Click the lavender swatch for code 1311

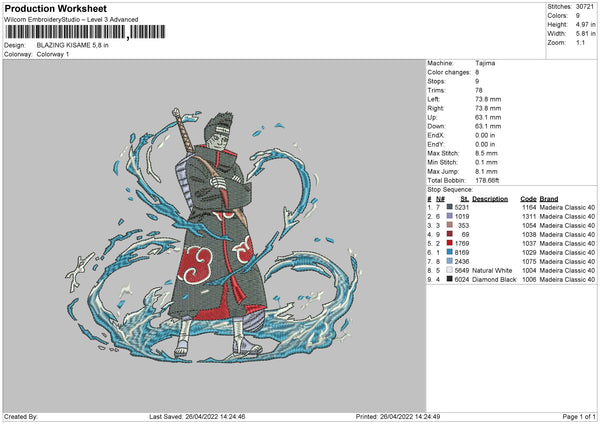(450, 216)
